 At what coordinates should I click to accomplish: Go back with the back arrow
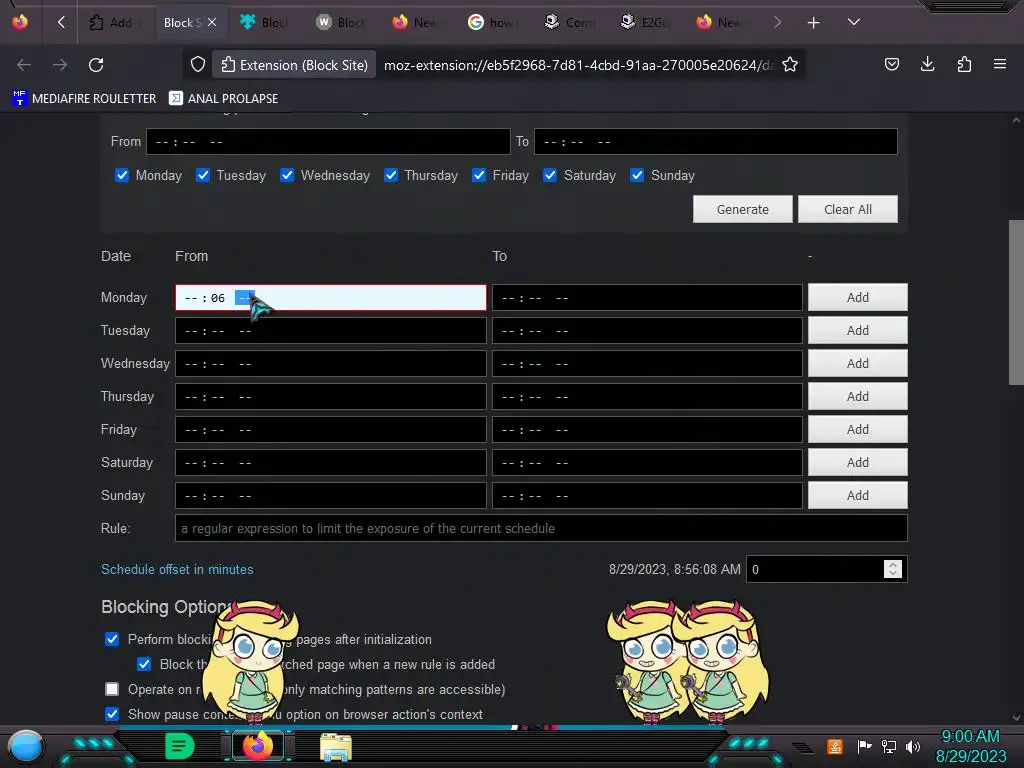tap(24, 65)
